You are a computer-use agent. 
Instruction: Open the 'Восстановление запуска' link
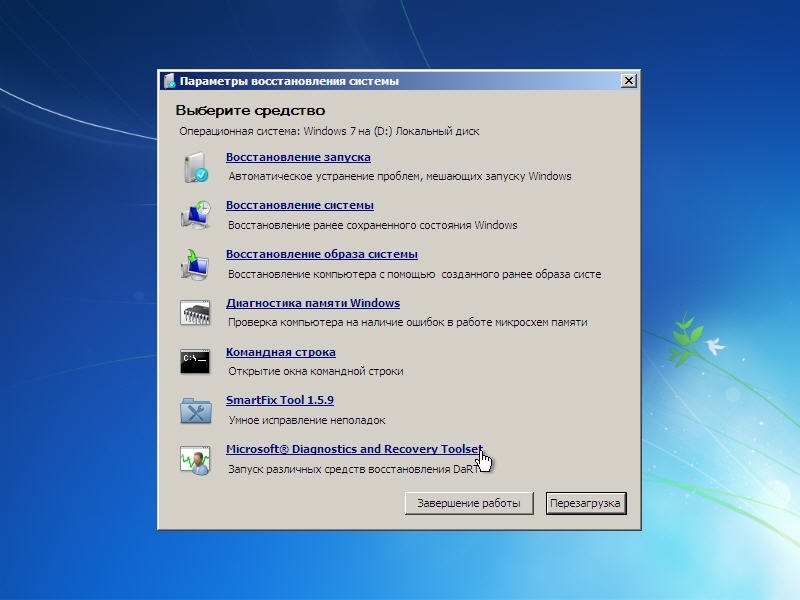coord(298,157)
